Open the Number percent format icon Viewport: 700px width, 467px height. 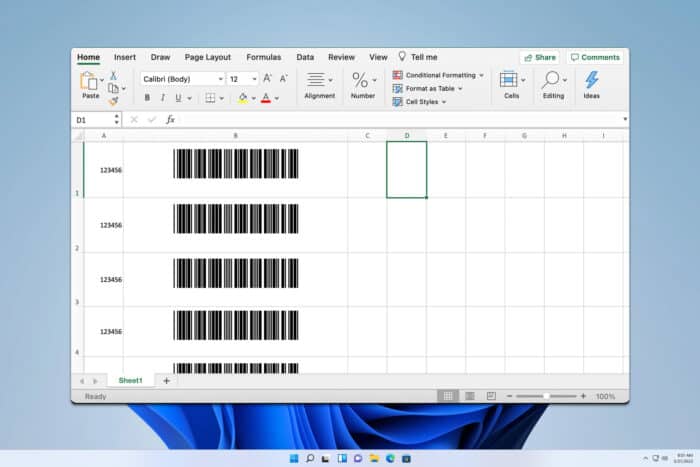tap(360, 80)
